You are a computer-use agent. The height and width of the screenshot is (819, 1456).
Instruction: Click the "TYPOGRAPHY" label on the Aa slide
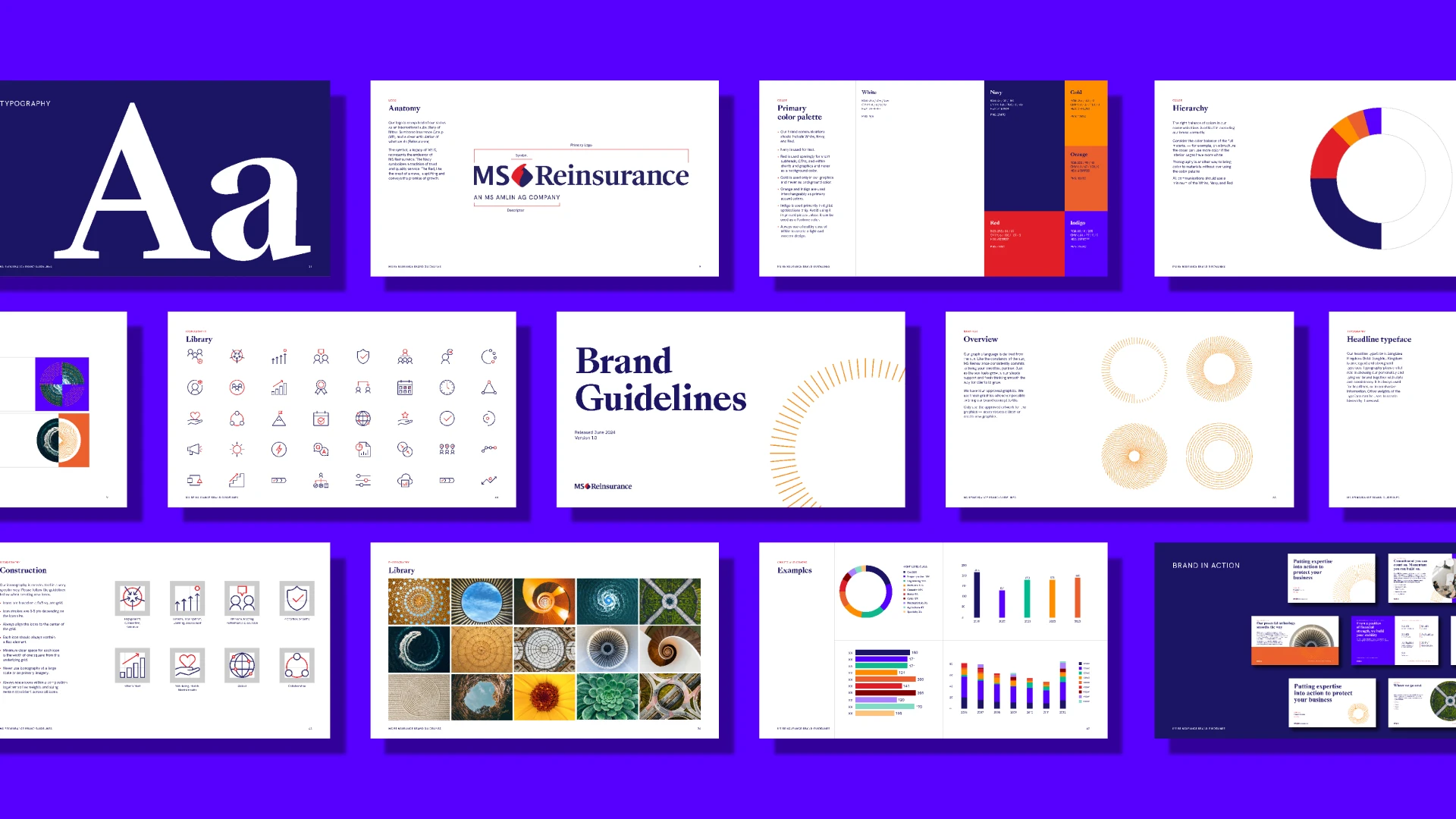click(x=25, y=103)
